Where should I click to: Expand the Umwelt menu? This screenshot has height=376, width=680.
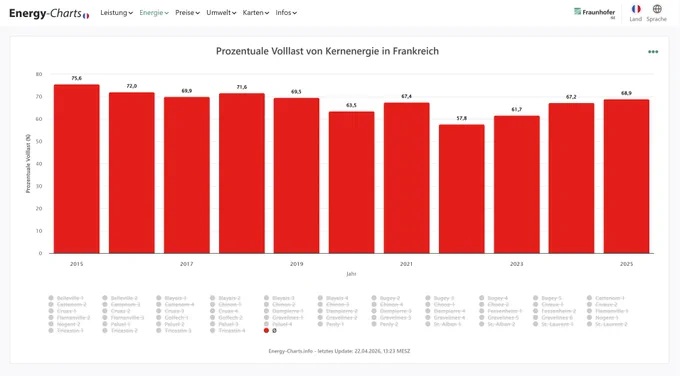click(221, 13)
